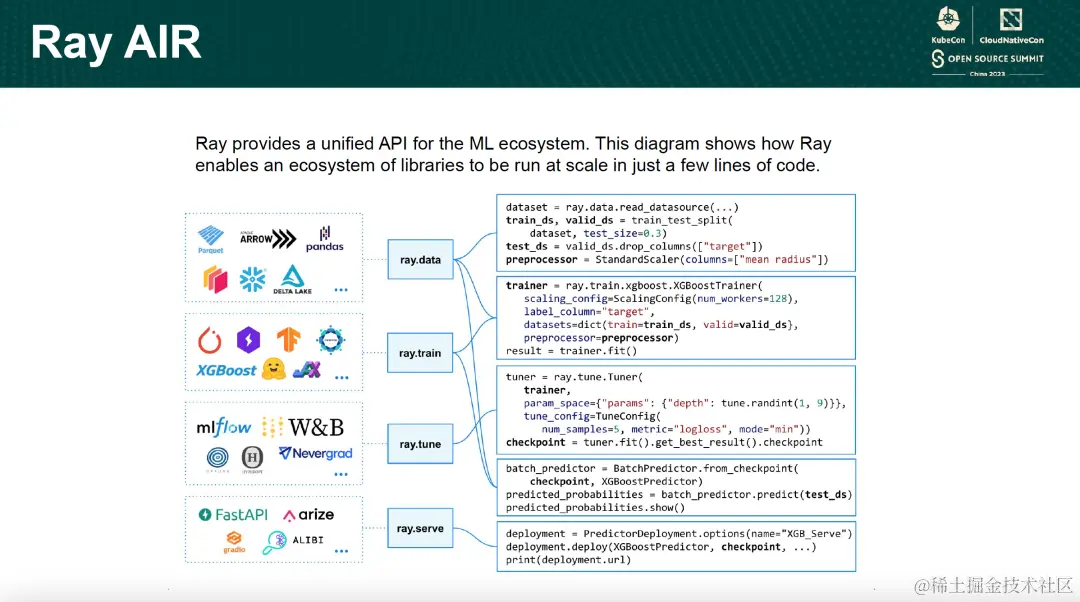Screen dimensions: 1080x602
Task: Click the FastAPI logo
Action: click(x=233, y=515)
